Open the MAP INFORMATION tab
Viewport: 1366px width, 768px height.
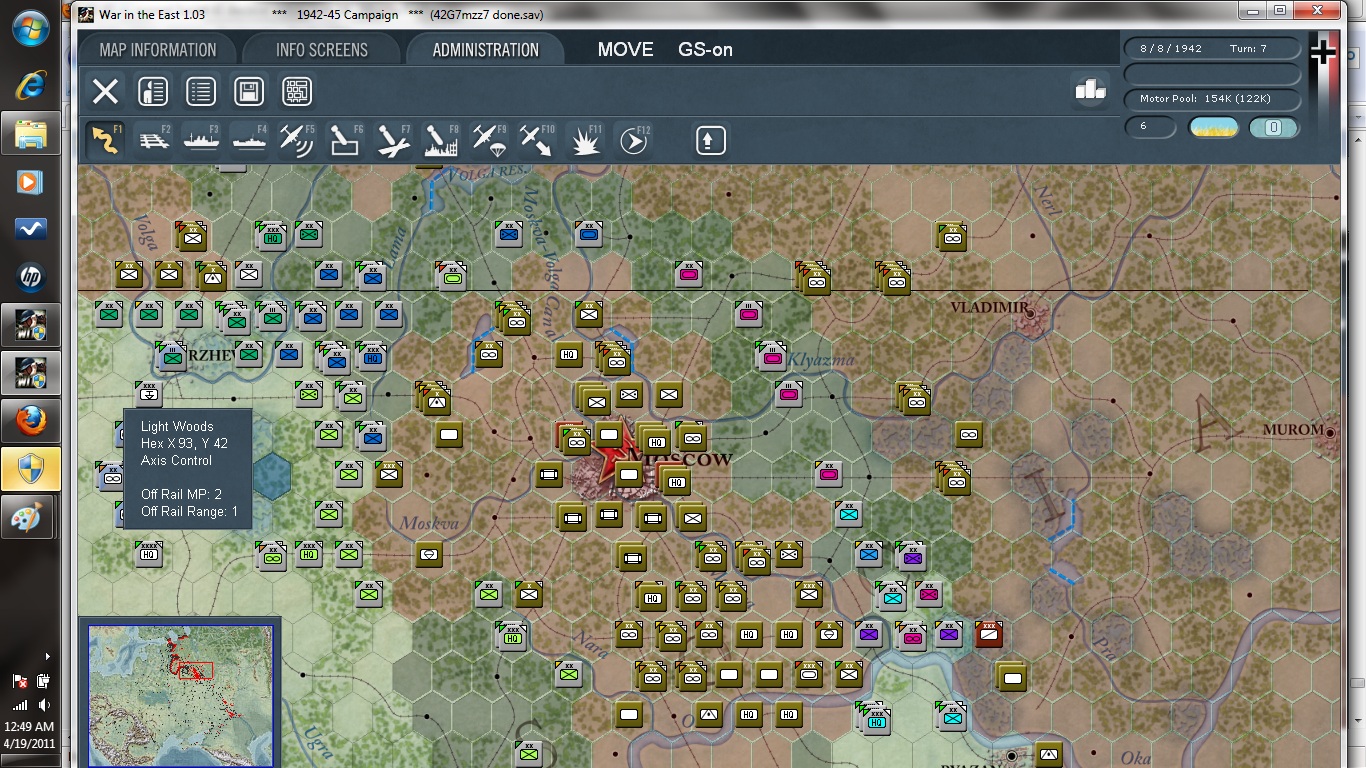click(x=158, y=50)
